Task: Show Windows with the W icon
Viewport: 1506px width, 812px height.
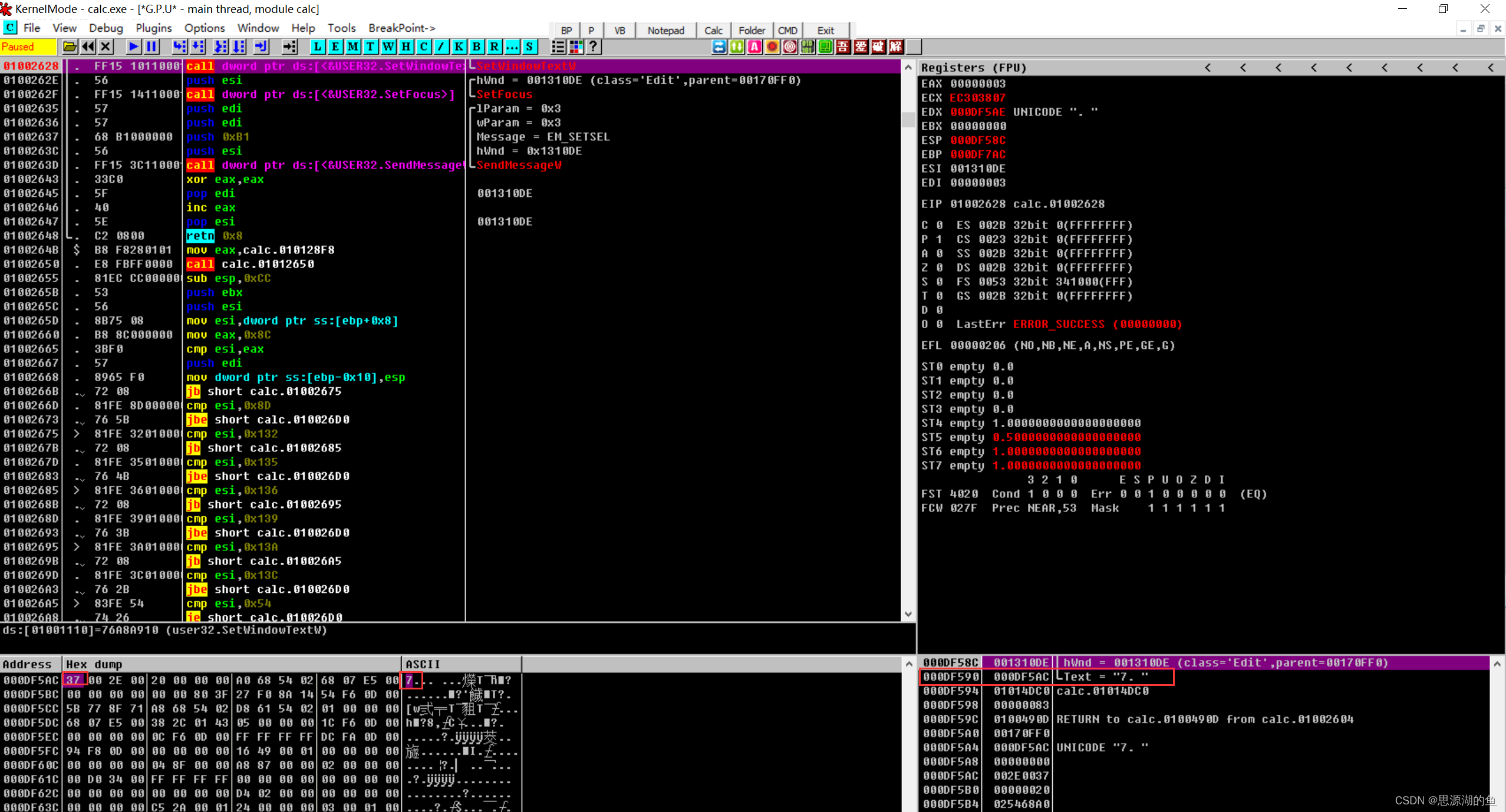Action: 388,47
